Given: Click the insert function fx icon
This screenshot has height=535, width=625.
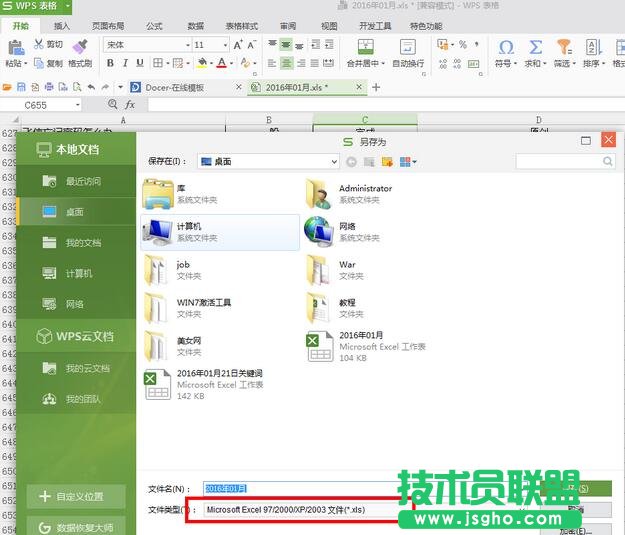Looking at the screenshot, I should tap(130, 105).
